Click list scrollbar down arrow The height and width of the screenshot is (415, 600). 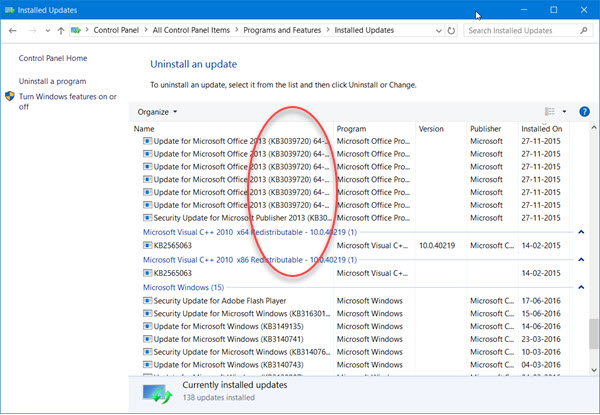click(x=593, y=370)
